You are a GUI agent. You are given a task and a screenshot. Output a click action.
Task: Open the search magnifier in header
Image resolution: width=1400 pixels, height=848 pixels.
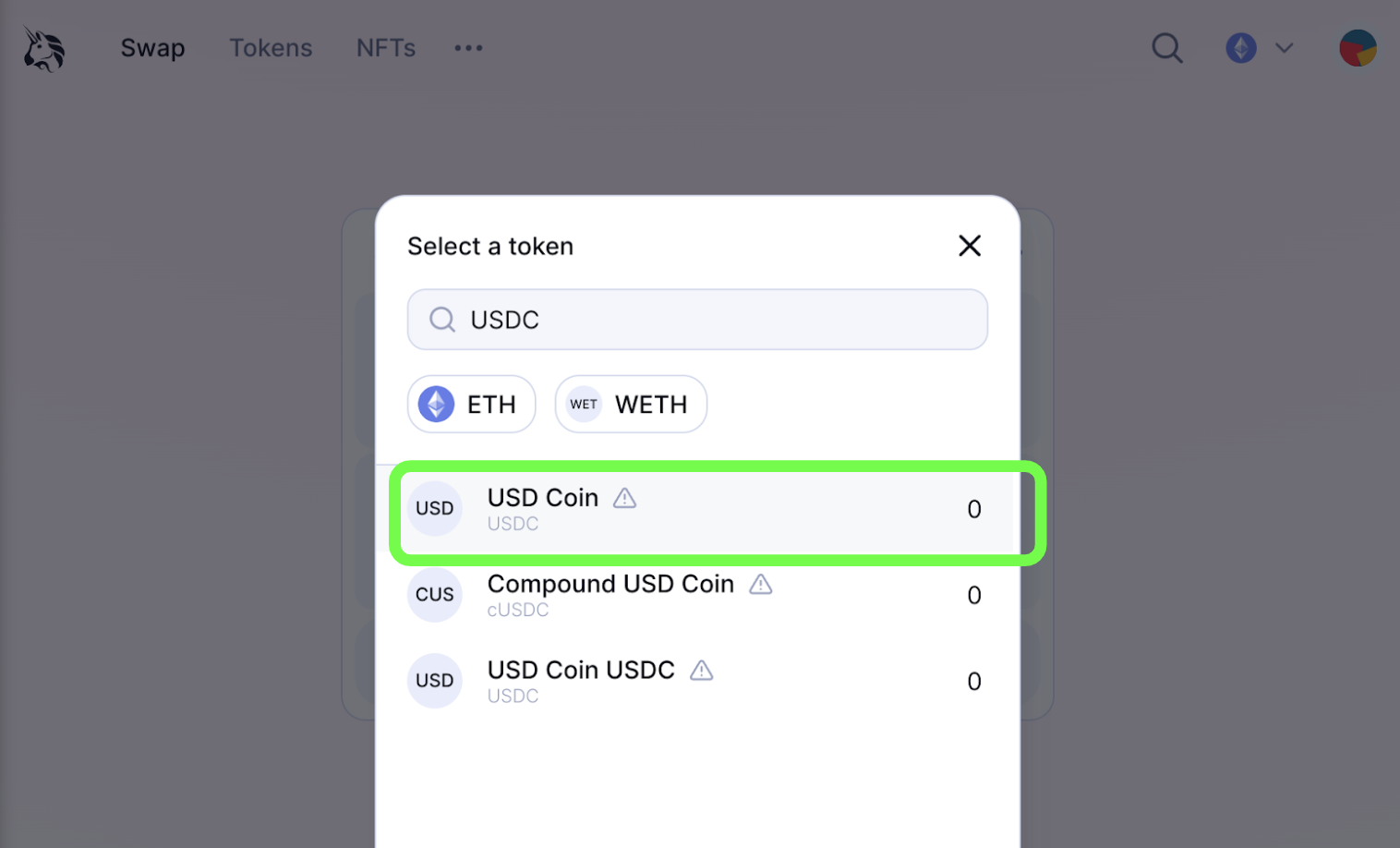(x=1167, y=48)
